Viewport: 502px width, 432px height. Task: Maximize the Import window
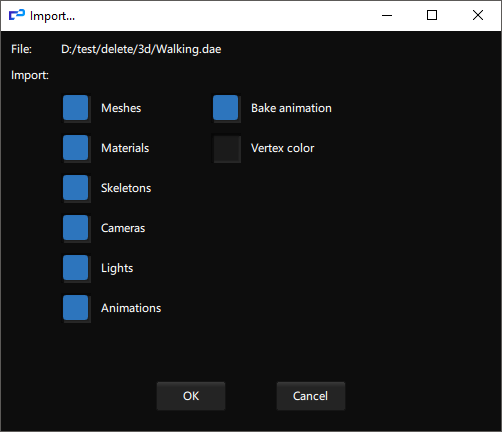pos(432,15)
